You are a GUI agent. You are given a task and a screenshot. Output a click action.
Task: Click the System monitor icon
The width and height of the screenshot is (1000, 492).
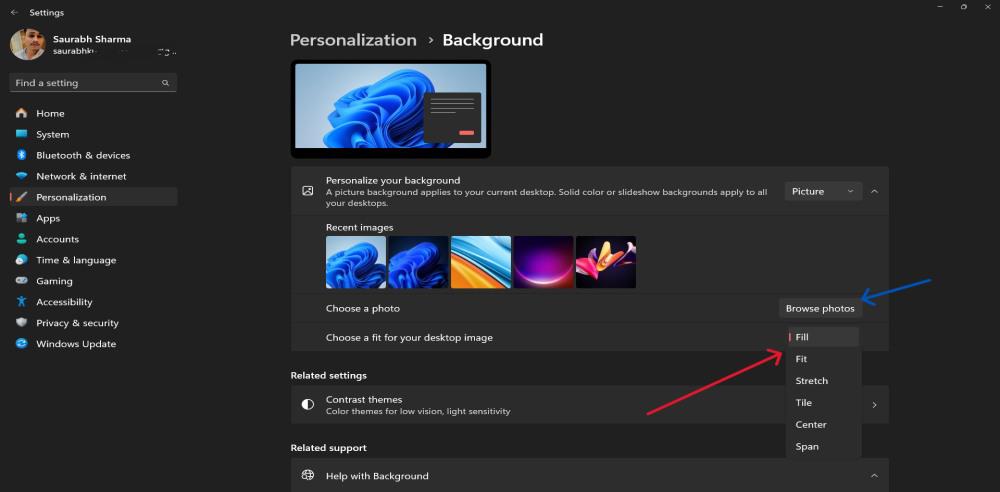click(x=22, y=134)
